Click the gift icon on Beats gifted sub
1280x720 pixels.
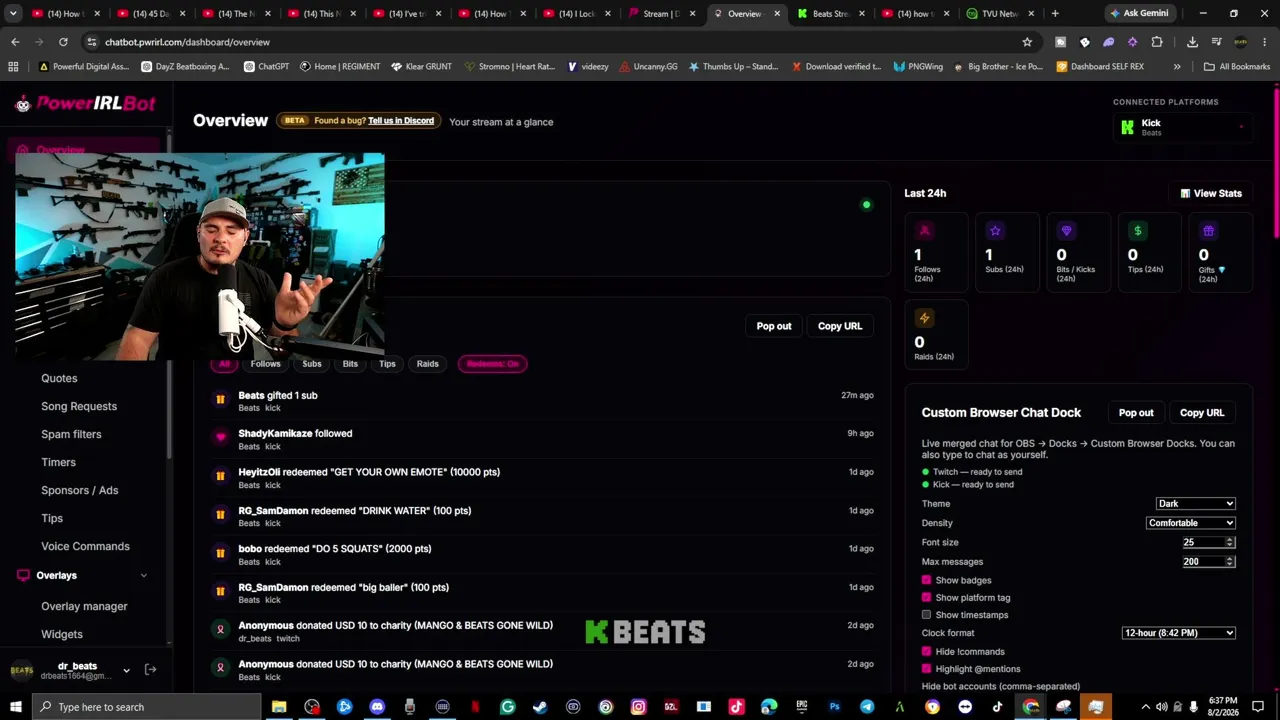tap(220, 400)
